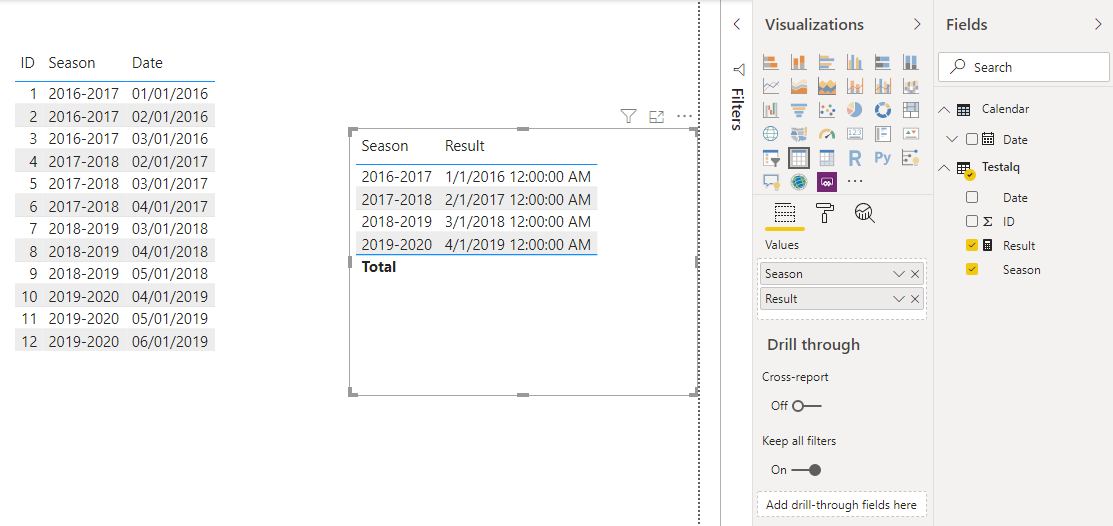The image size is (1113, 526).
Task: Open More options ellipsis above table visual
Action: [684, 116]
